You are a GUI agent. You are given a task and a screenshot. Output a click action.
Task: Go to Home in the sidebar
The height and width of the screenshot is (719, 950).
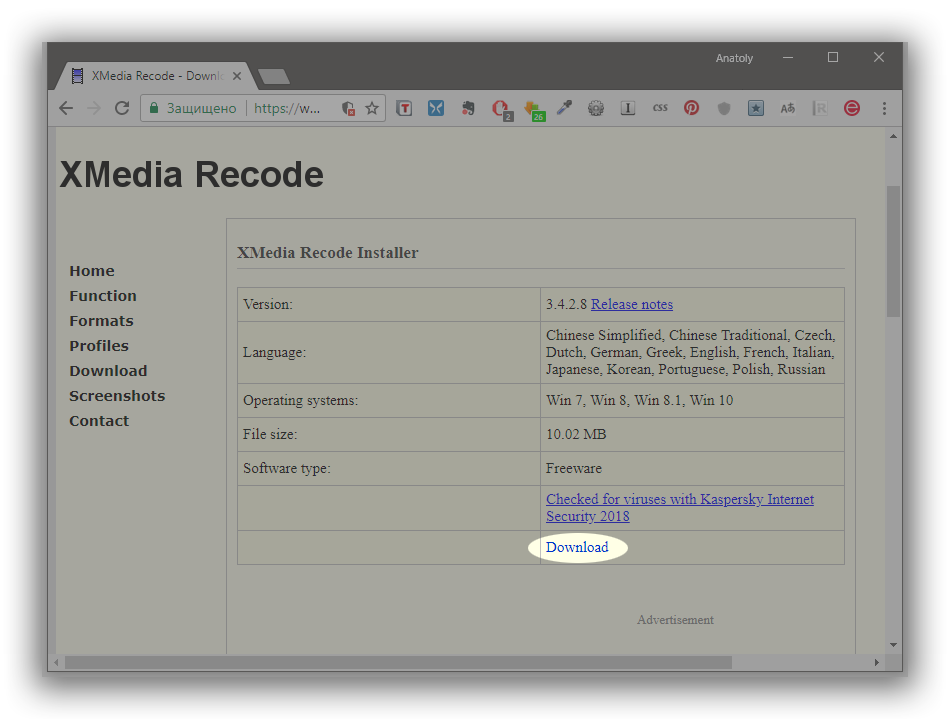92,271
